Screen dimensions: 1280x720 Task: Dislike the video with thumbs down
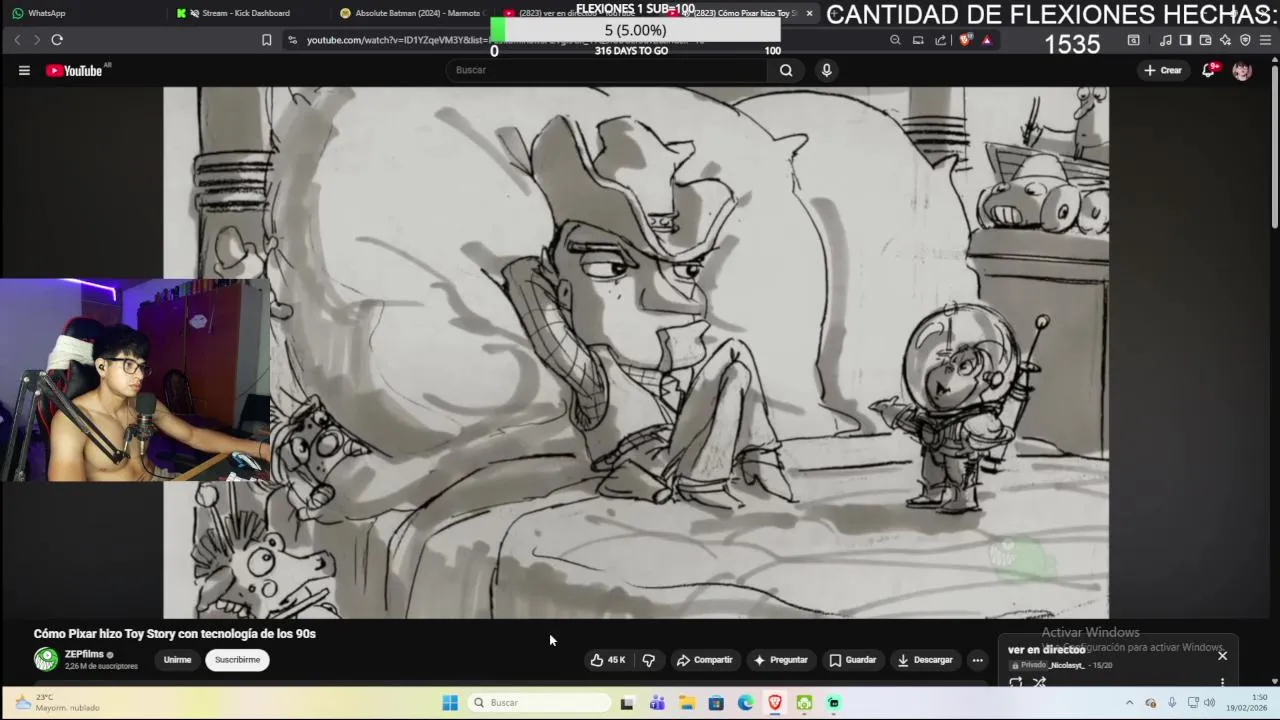pos(649,660)
